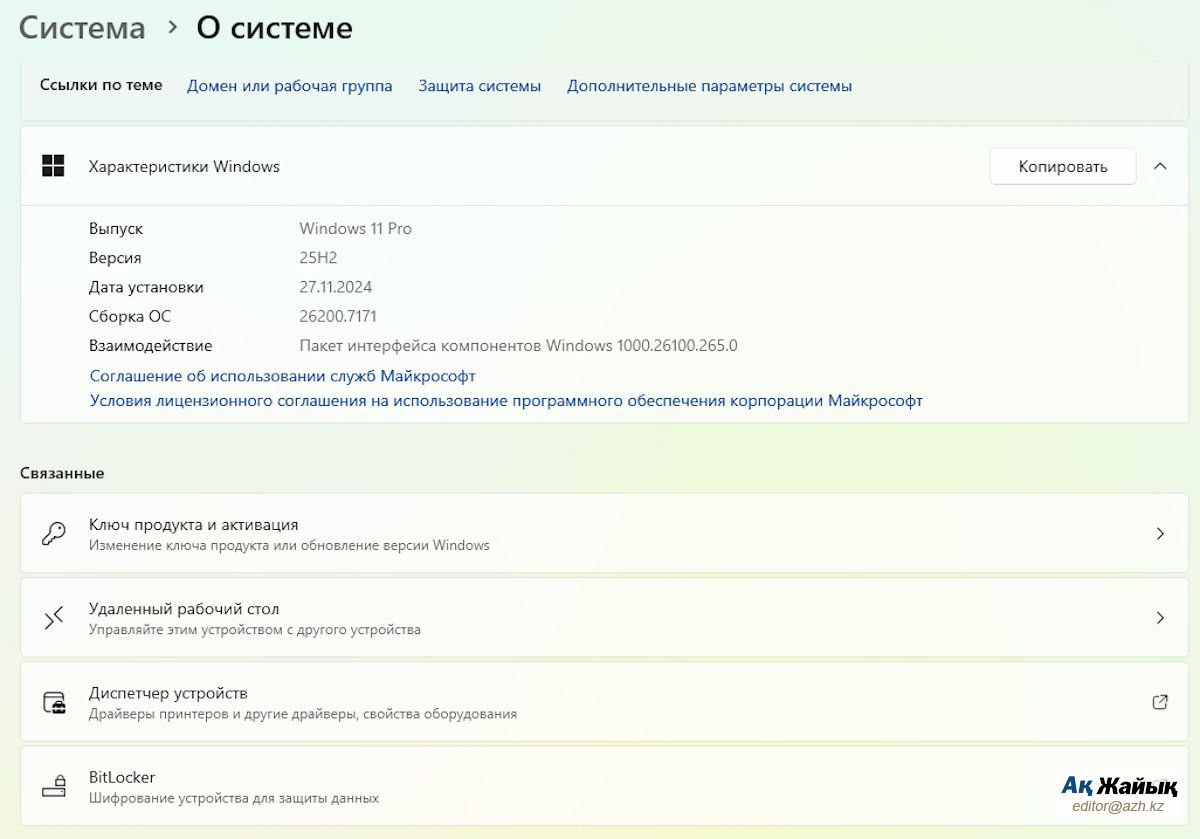Image resolution: width=1200 pixels, height=839 pixels.
Task: Open Соглашение об использовании служб Майкрософт
Action: [x=281, y=375]
